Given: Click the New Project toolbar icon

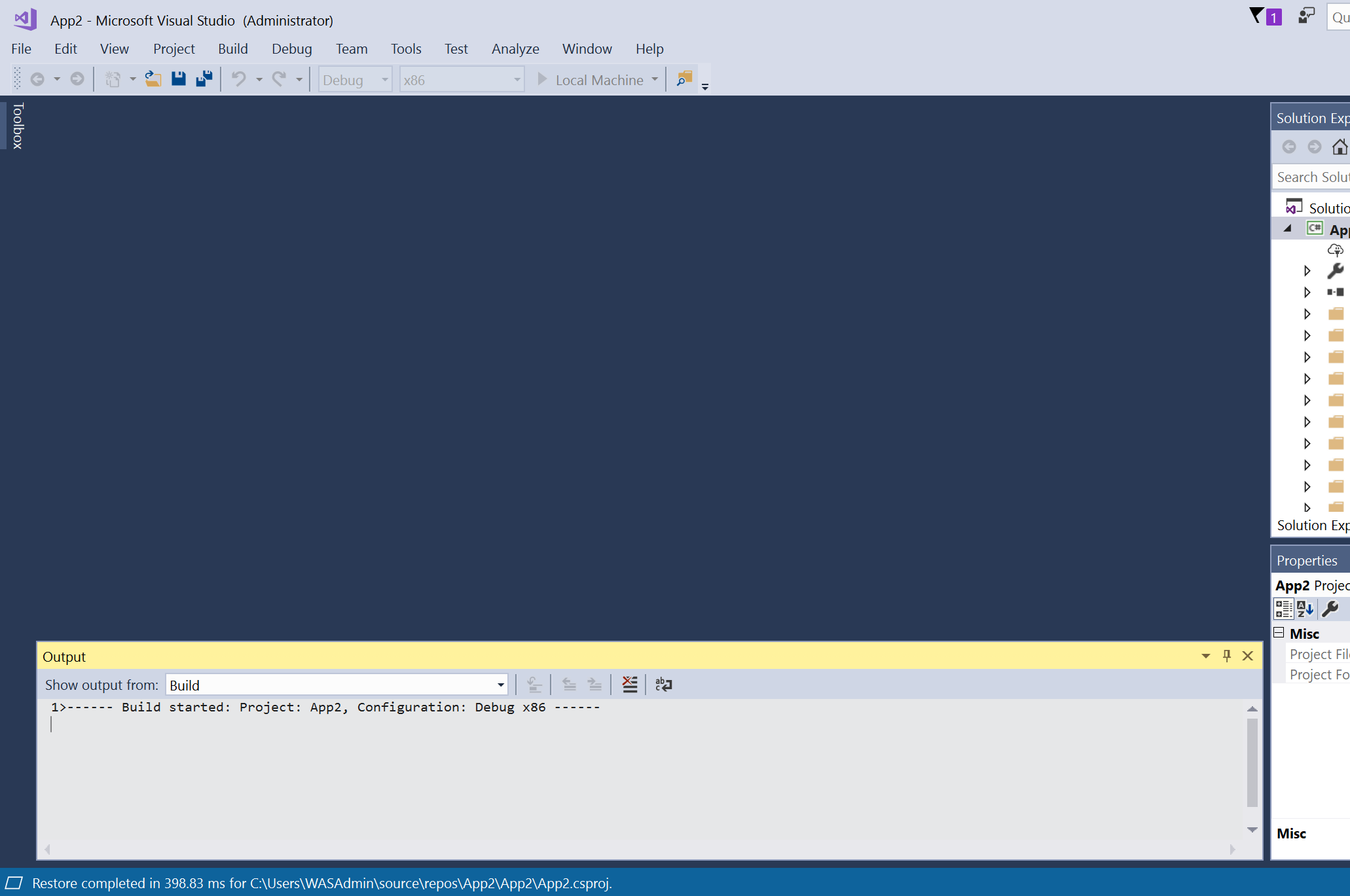Looking at the screenshot, I should [x=113, y=79].
